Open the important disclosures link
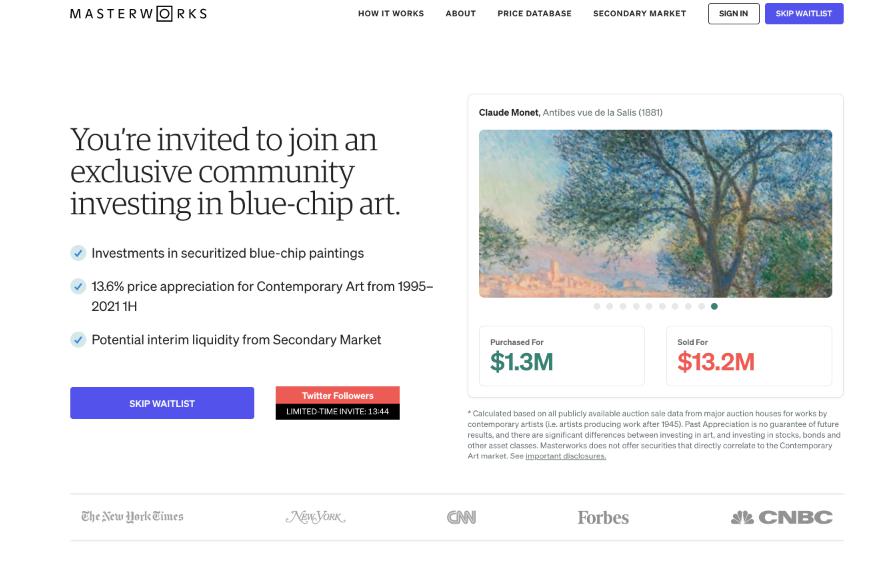Image resolution: width=894 pixels, height=568 pixels. click(565, 456)
